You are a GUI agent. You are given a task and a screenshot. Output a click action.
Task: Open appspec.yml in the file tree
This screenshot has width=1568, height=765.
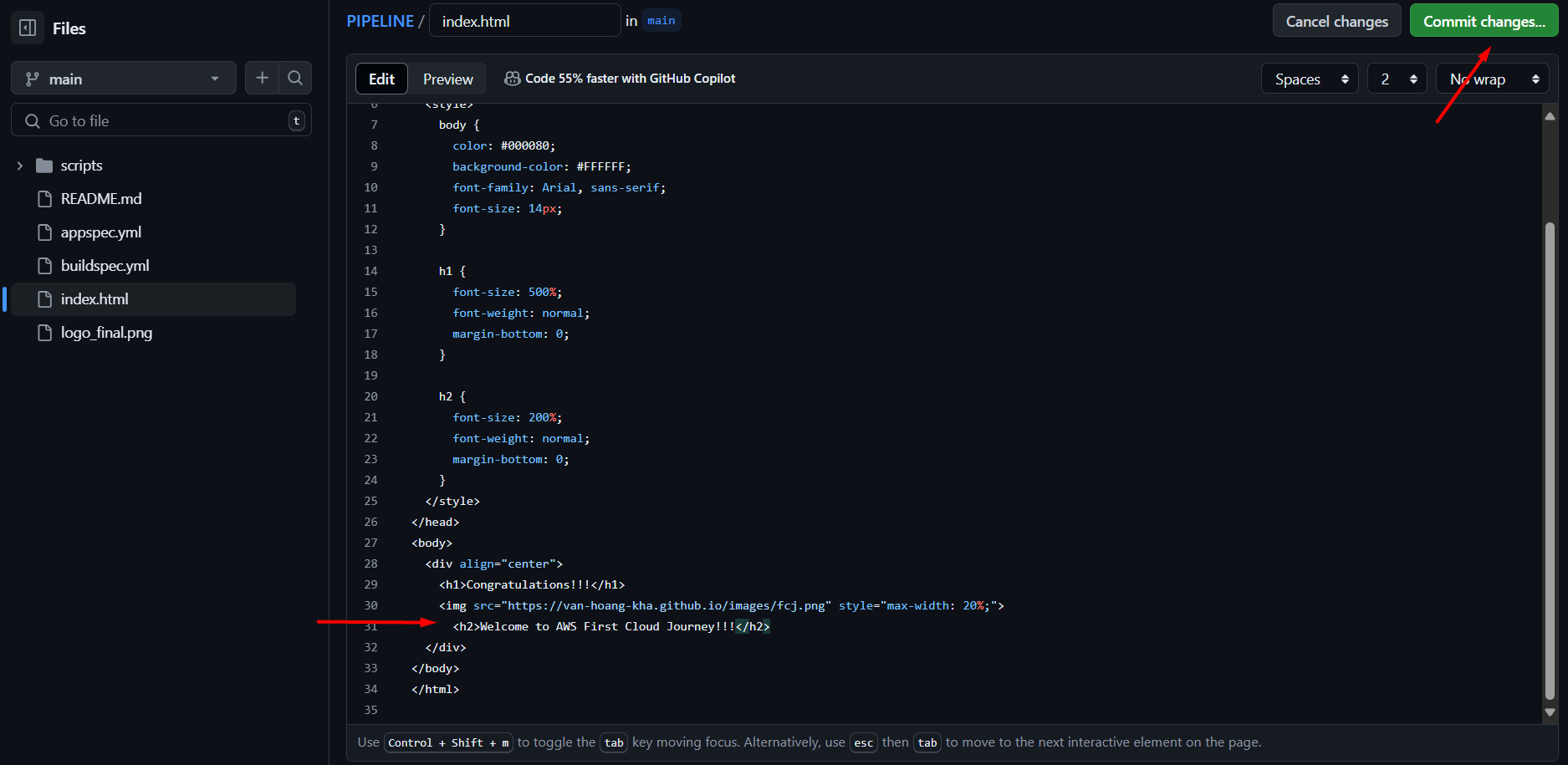click(101, 232)
